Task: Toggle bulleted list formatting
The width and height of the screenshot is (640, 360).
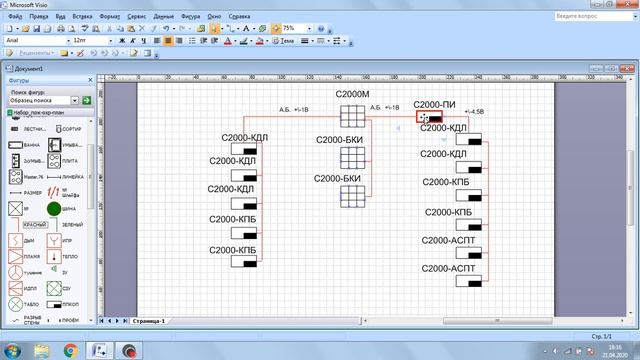Action: tap(192, 41)
